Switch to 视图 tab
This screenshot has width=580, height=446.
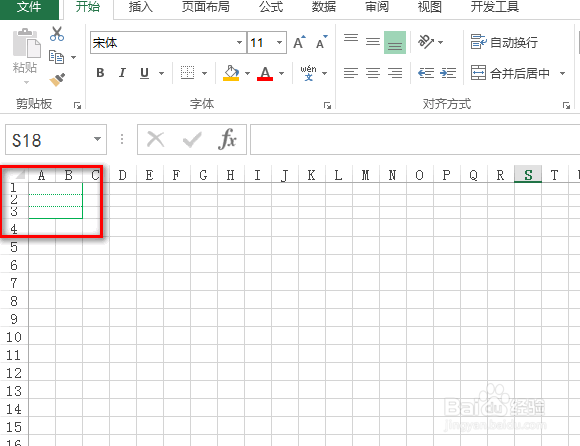[x=429, y=7]
